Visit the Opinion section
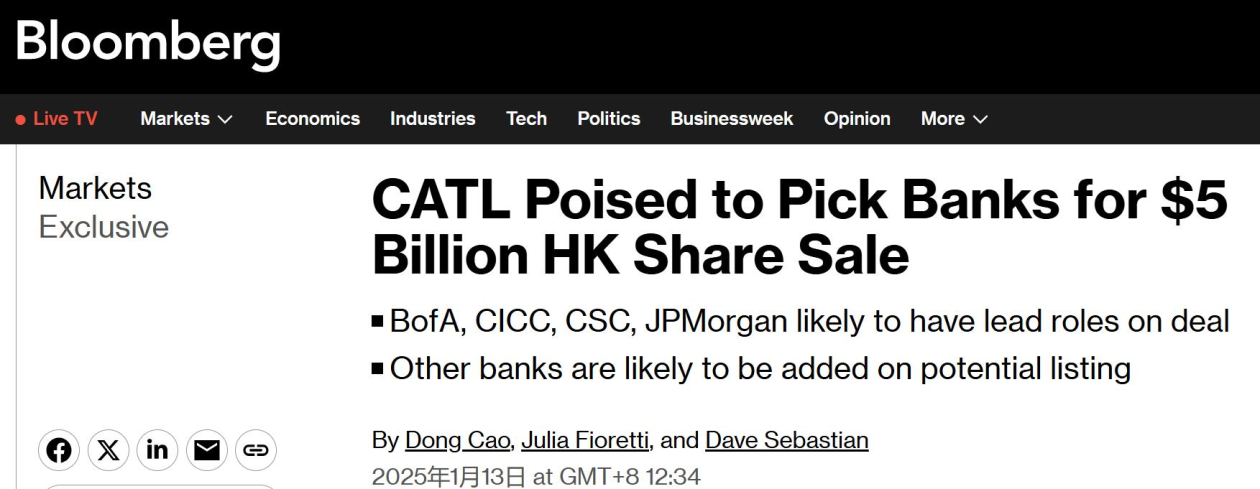The image size is (1260, 489). [x=857, y=118]
